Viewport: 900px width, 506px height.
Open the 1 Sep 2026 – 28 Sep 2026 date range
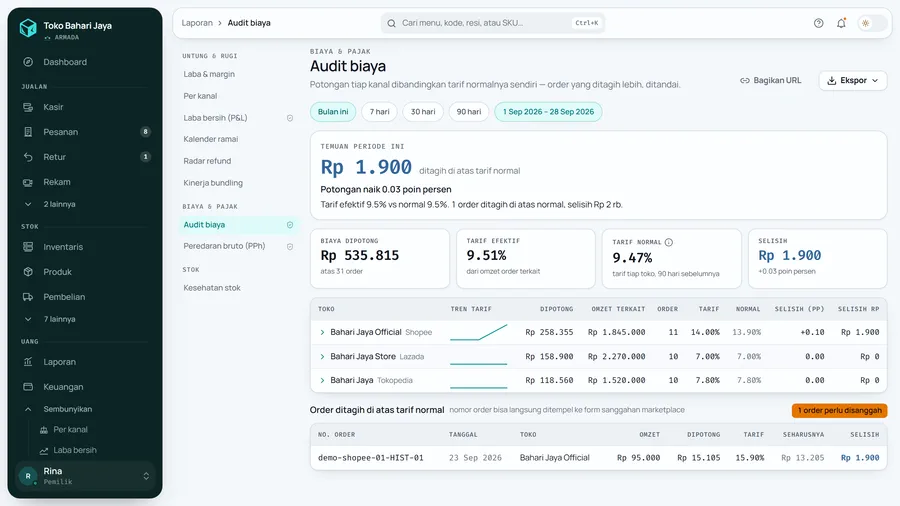click(548, 112)
